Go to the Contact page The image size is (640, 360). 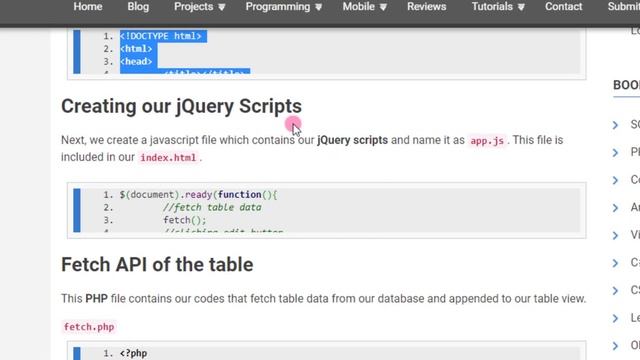pos(563,7)
